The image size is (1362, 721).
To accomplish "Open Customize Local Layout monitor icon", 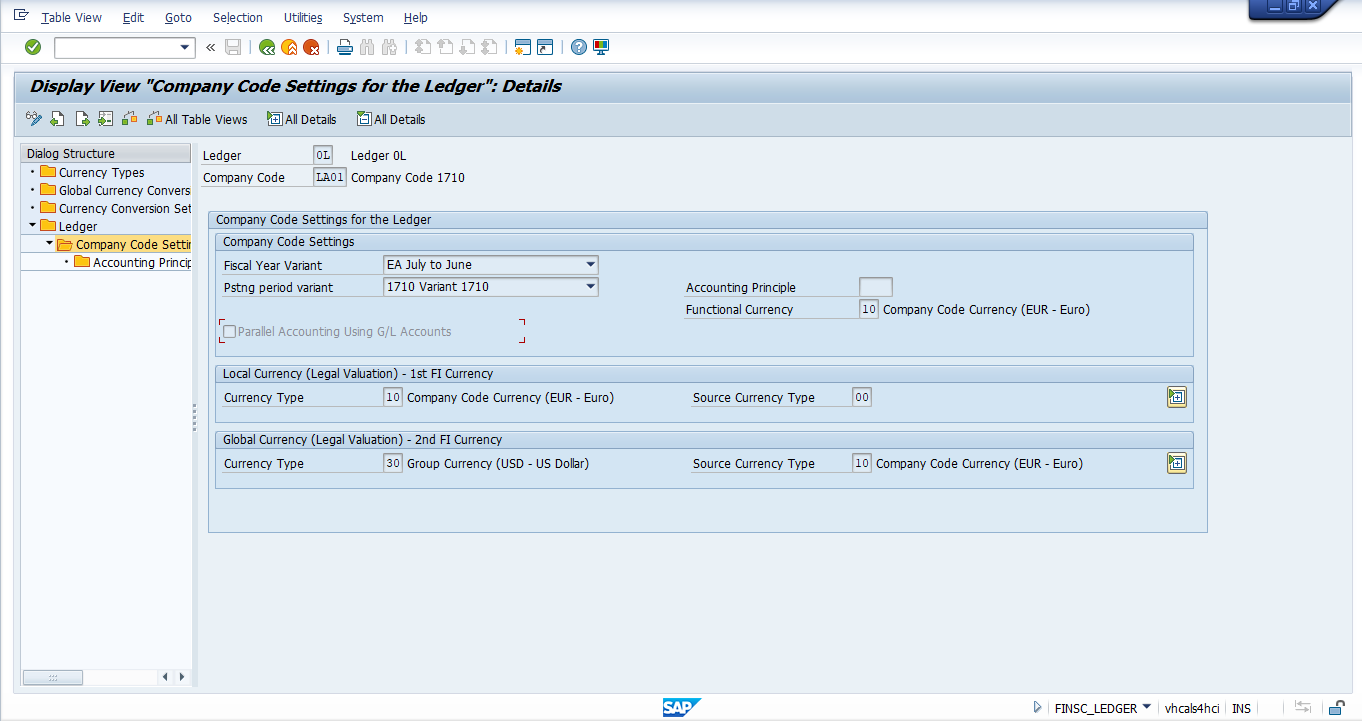I will coord(601,47).
